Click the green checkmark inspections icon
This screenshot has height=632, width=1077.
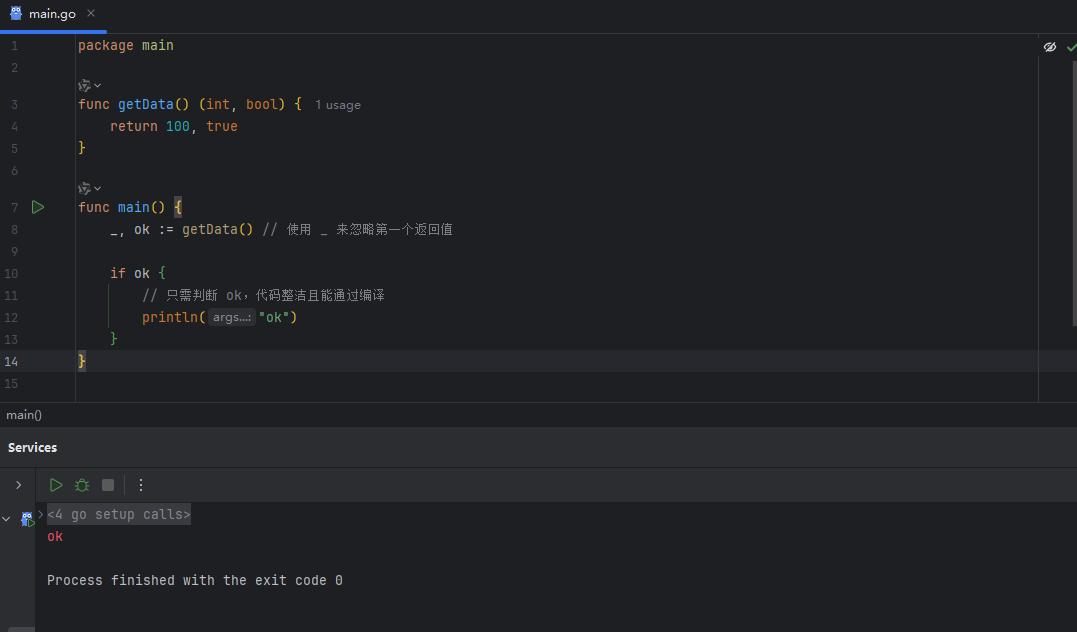pyautogui.click(x=1071, y=47)
